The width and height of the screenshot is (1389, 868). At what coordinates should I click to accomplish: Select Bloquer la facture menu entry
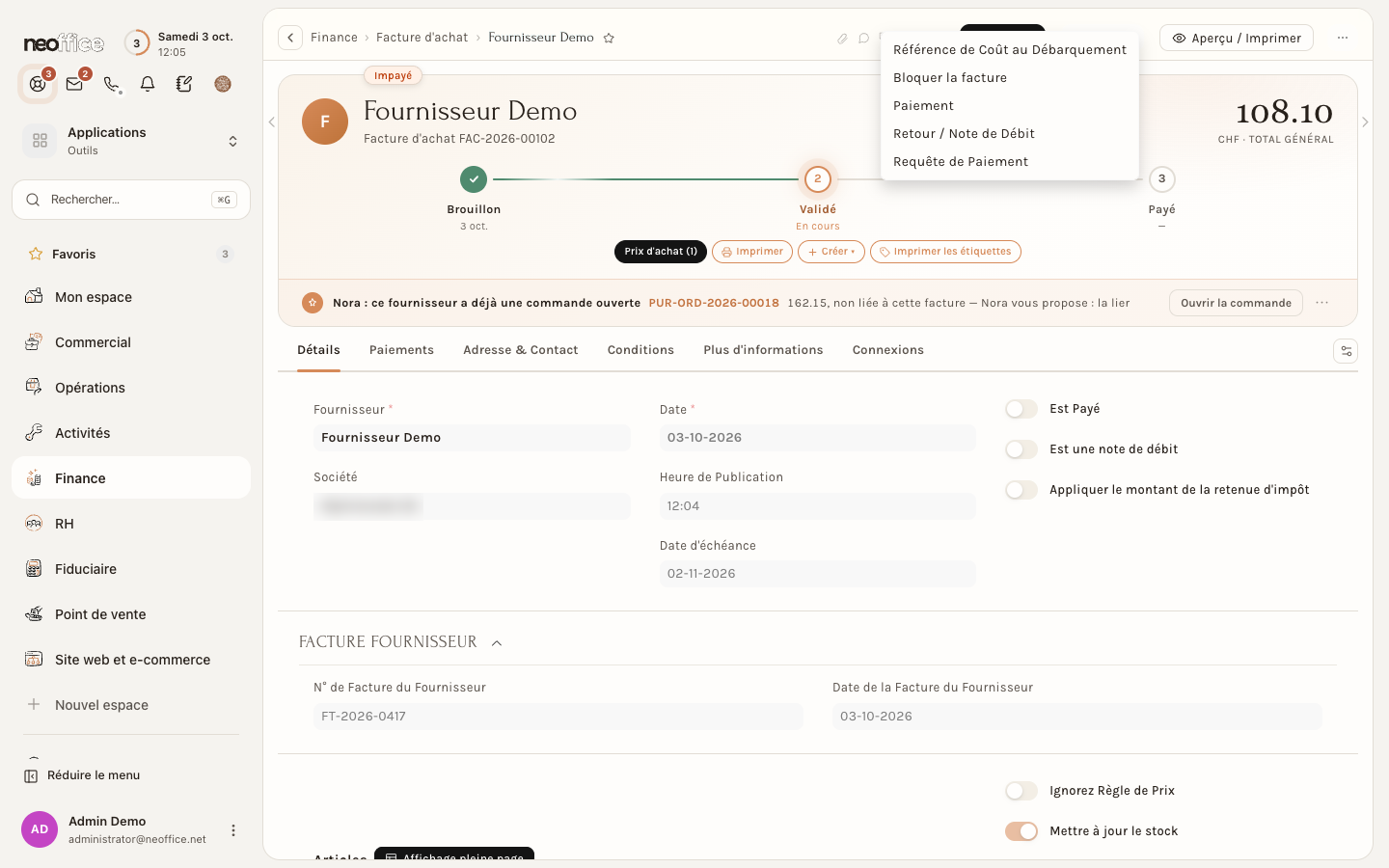(1010, 78)
